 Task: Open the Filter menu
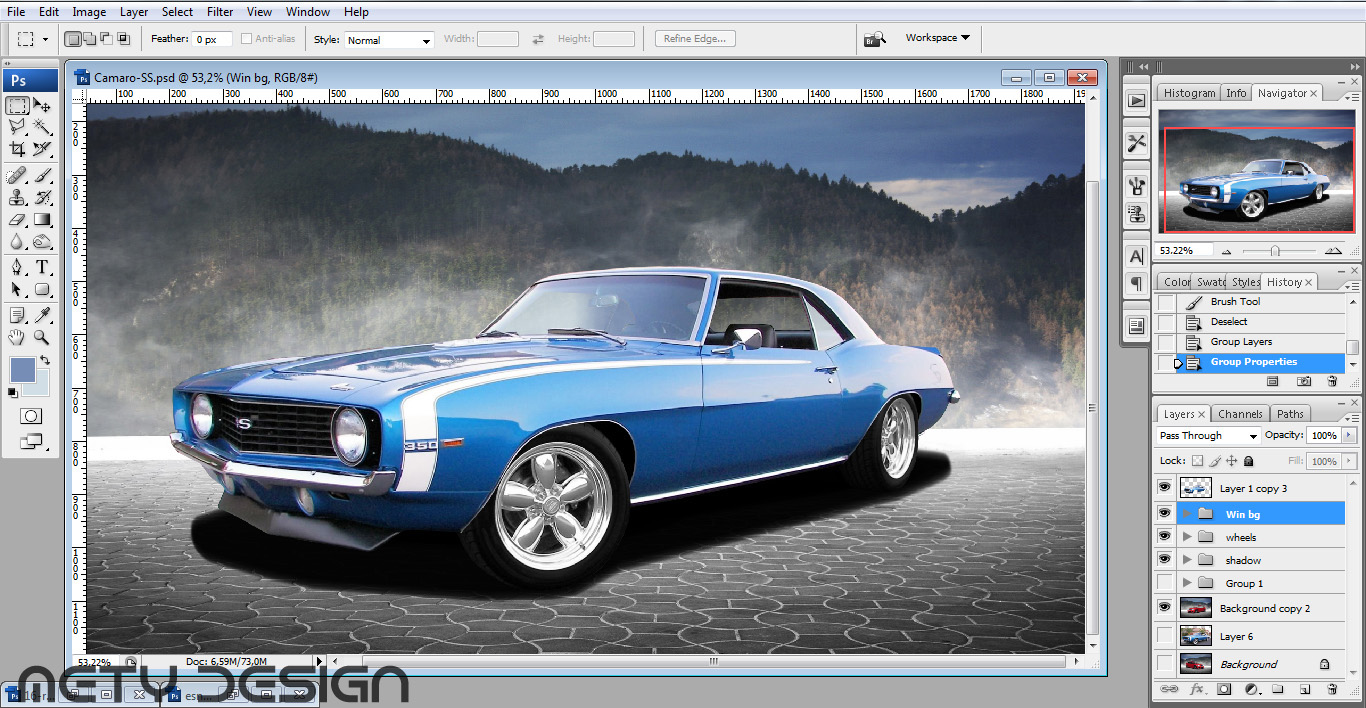[220, 12]
